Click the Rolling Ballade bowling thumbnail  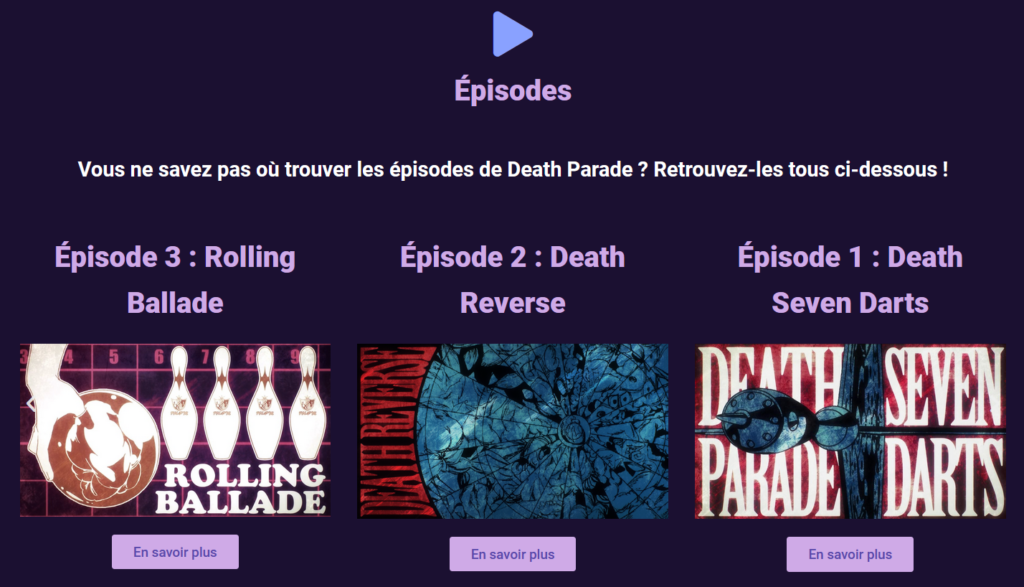[x=175, y=430]
